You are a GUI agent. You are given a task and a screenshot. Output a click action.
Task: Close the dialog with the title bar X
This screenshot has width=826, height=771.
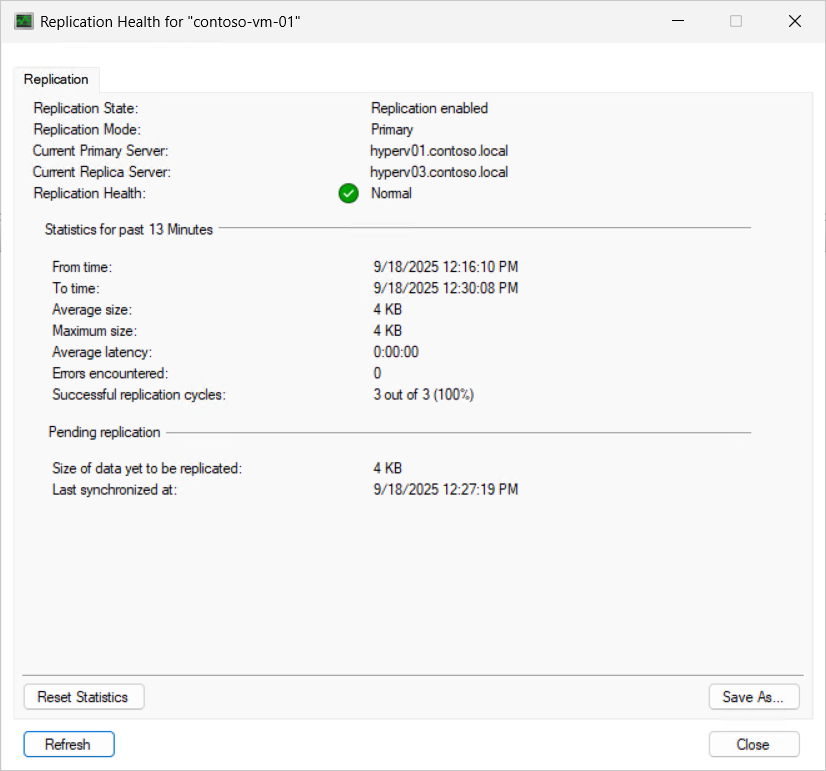pyautogui.click(x=794, y=21)
